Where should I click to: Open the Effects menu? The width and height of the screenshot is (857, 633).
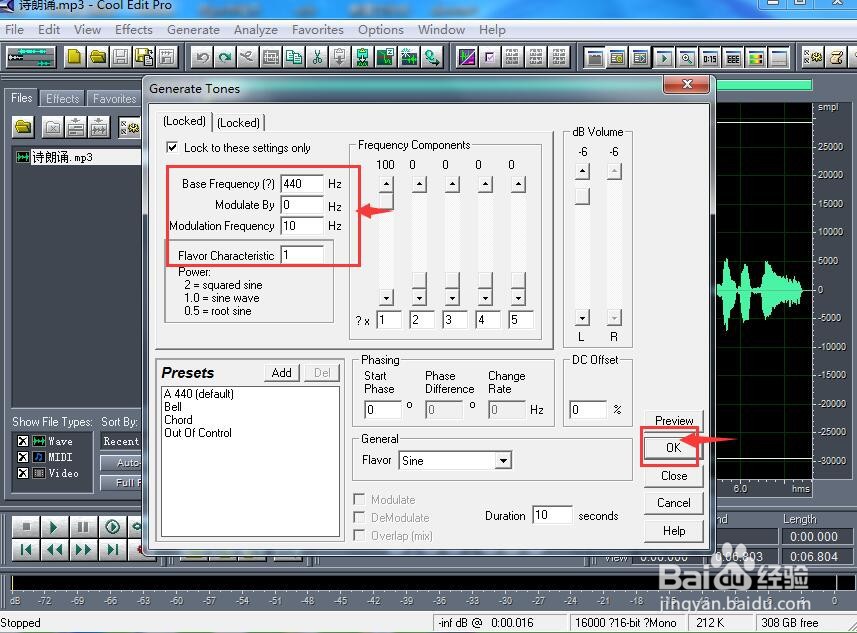(133, 30)
